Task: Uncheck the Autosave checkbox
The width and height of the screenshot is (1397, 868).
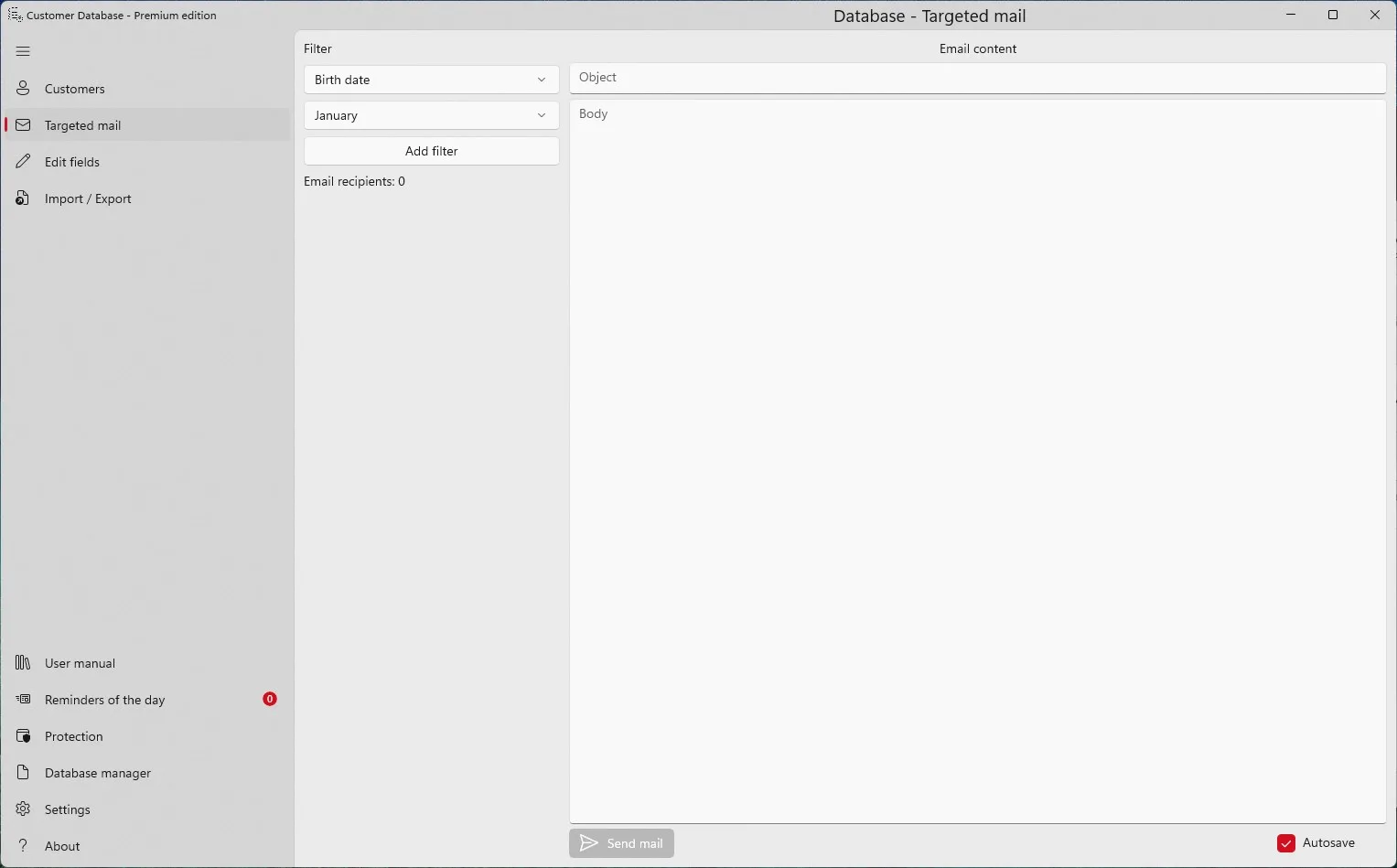Action: click(1286, 843)
